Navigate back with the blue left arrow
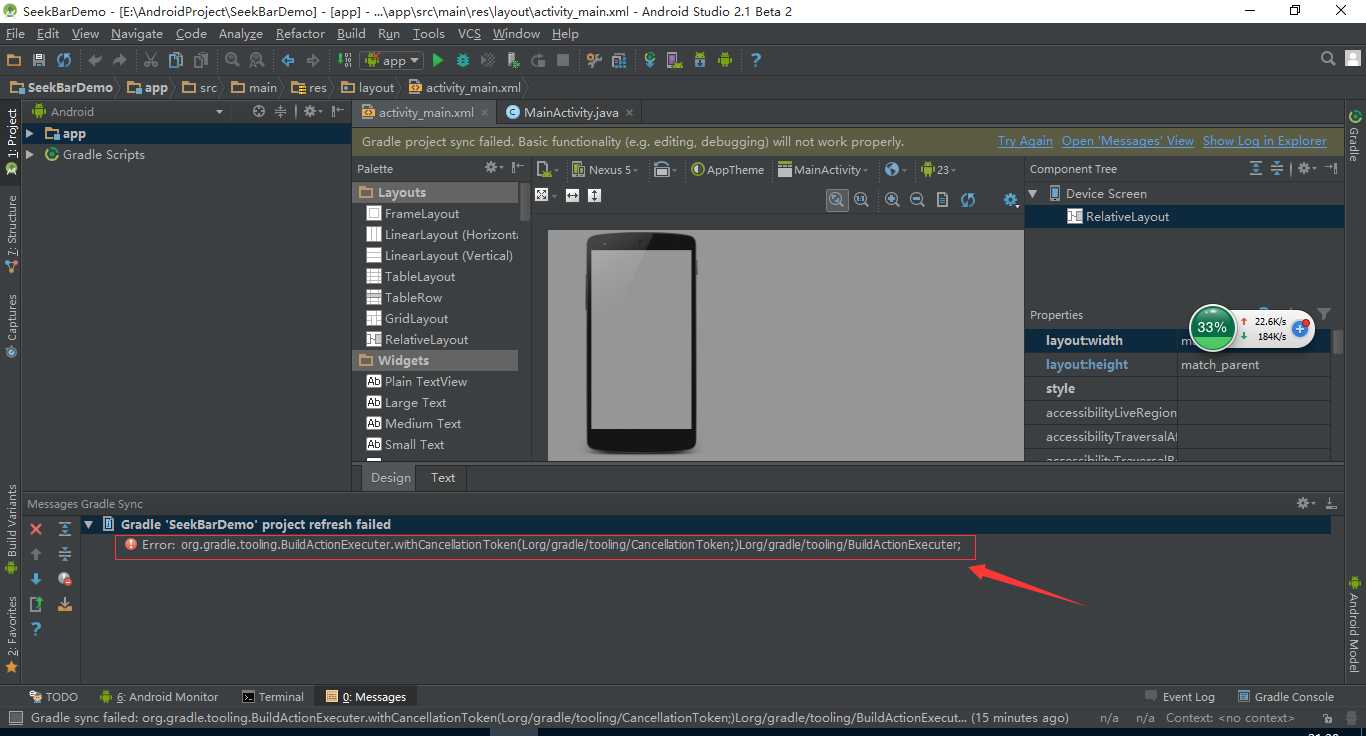The width and height of the screenshot is (1366, 736). coord(288,60)
